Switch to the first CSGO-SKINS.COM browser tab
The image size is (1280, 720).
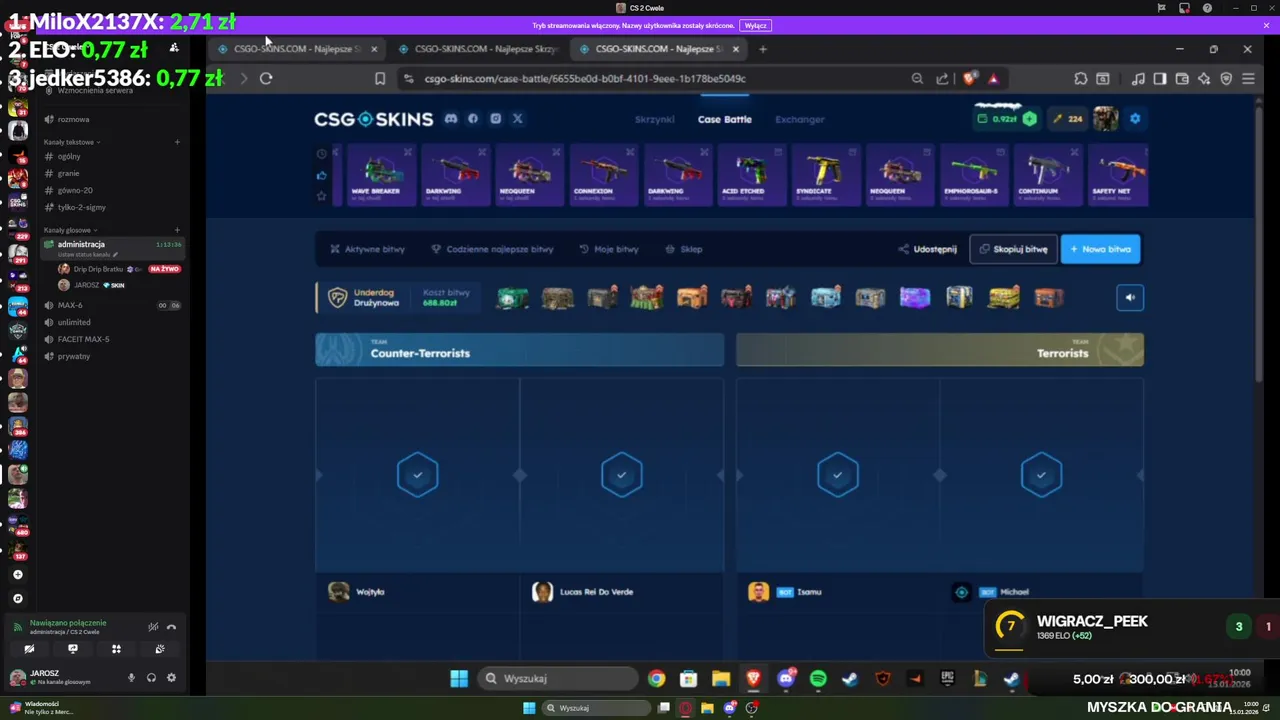point(298,48)
